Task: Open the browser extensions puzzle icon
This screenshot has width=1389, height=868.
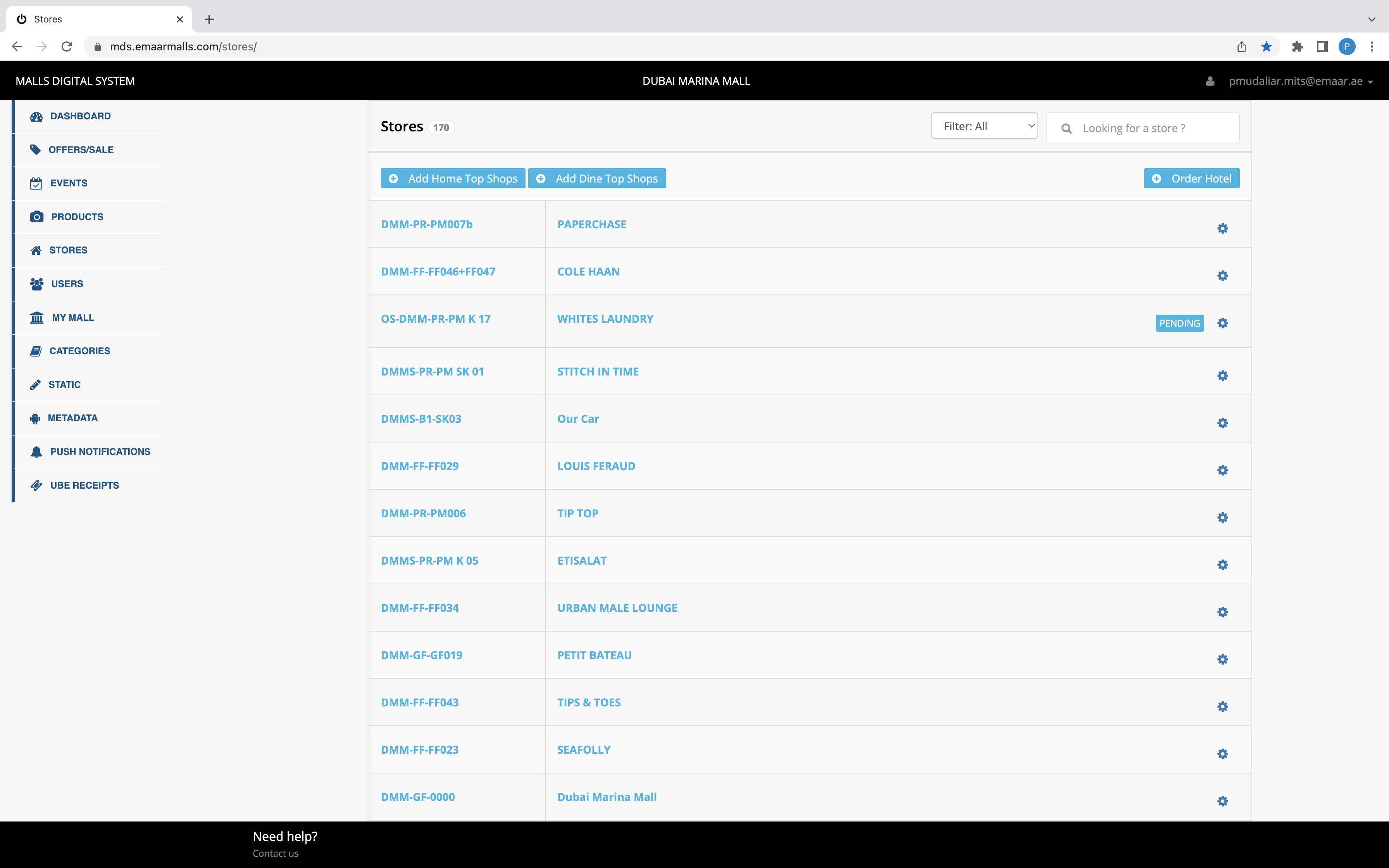Action: (x=1297, y=46)
